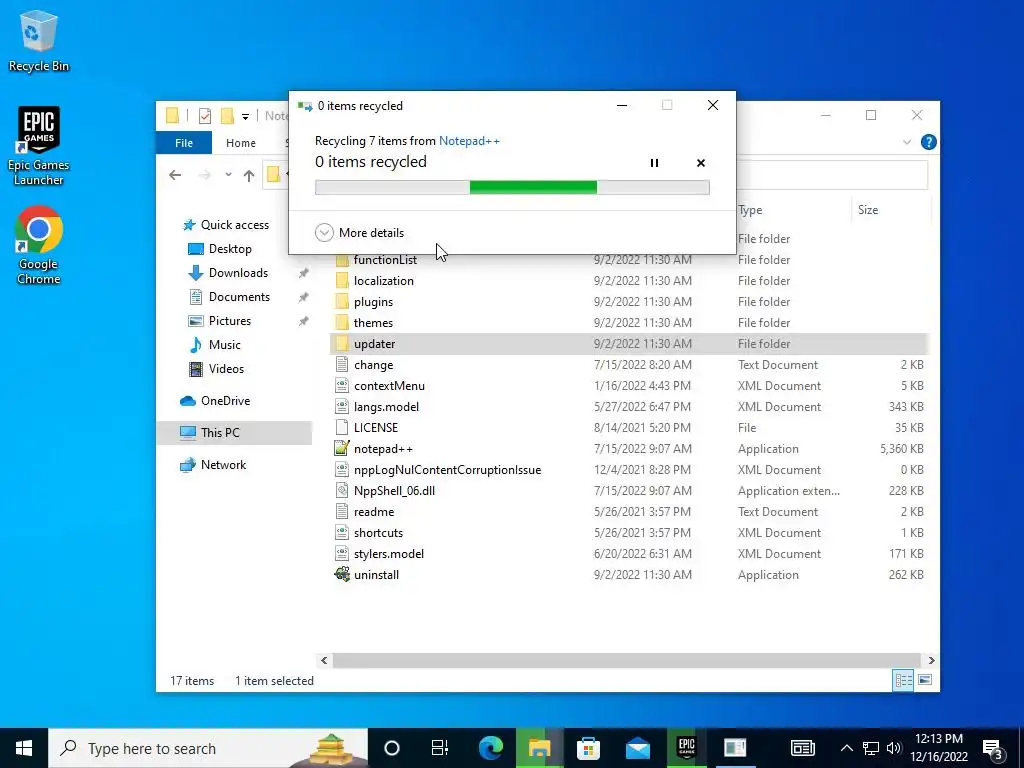This screenshot has height=768, width=1024.
Task: Expand the ribbon with the chevron
Action: point(906,142)
